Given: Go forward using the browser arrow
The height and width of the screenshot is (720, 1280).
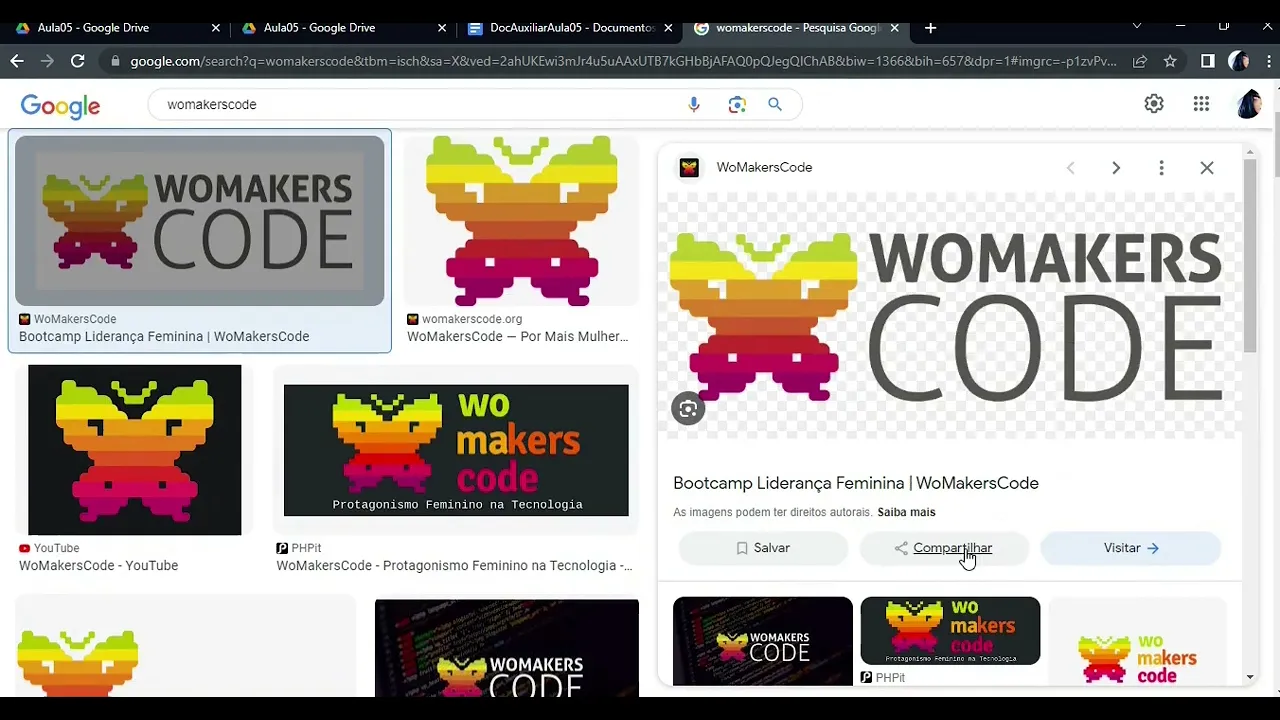Looking at the screenshot, I should (x=47, y=61).
